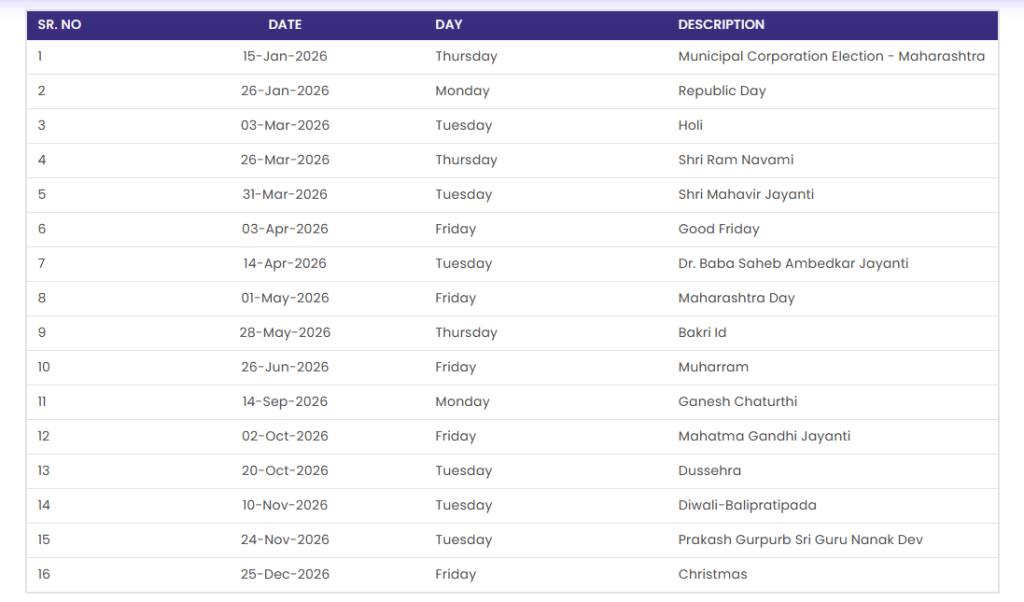This screenshot has height=602, width=1024.
Task: Select the 15-Jan-2026 date cell
Action: pyautogui.click(x=285, y=56)
